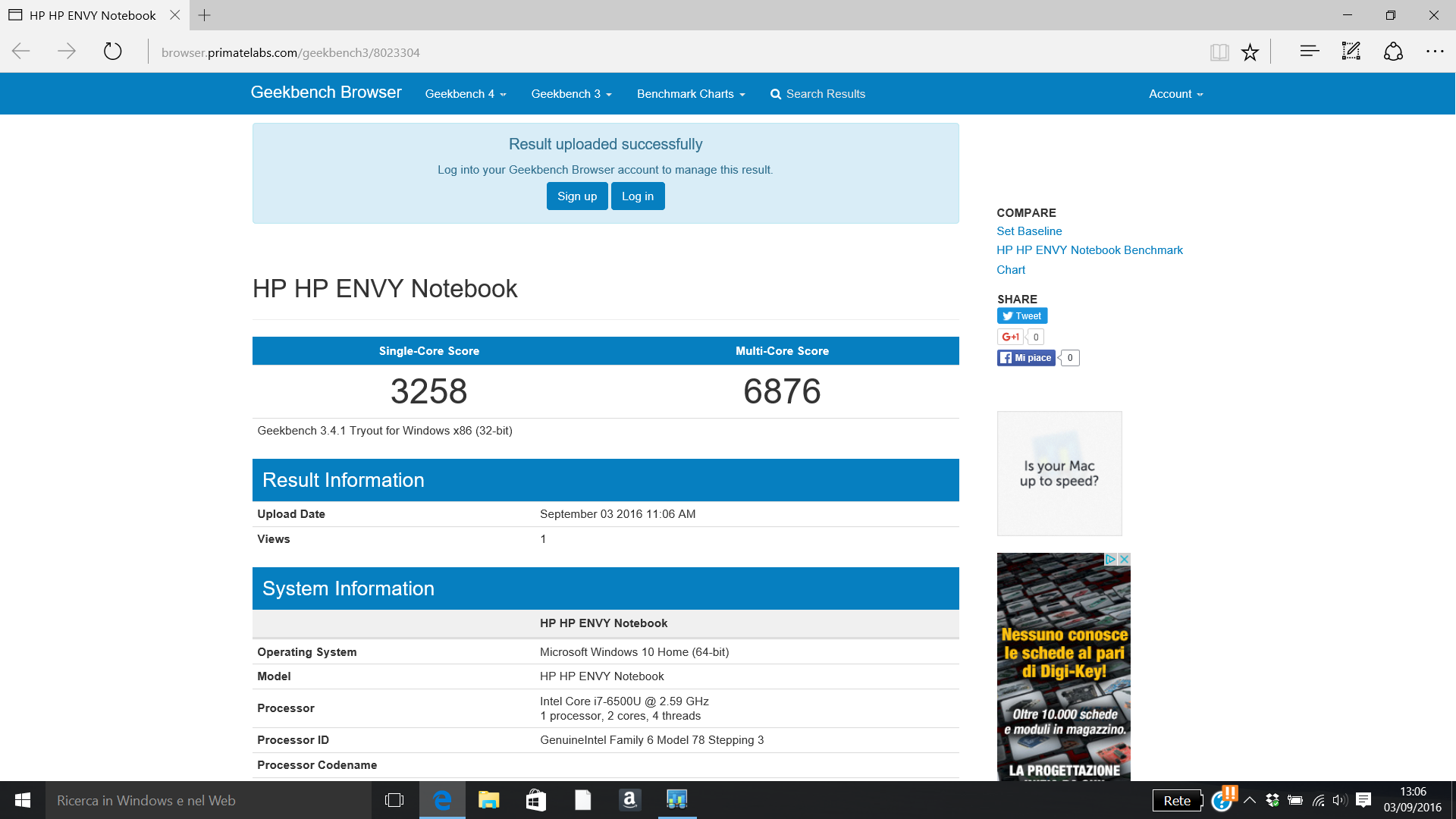This screenshot has height=819, width=1456.
Task: Close the HP ENVY Notebook tab
Action: tap(175, 15)
